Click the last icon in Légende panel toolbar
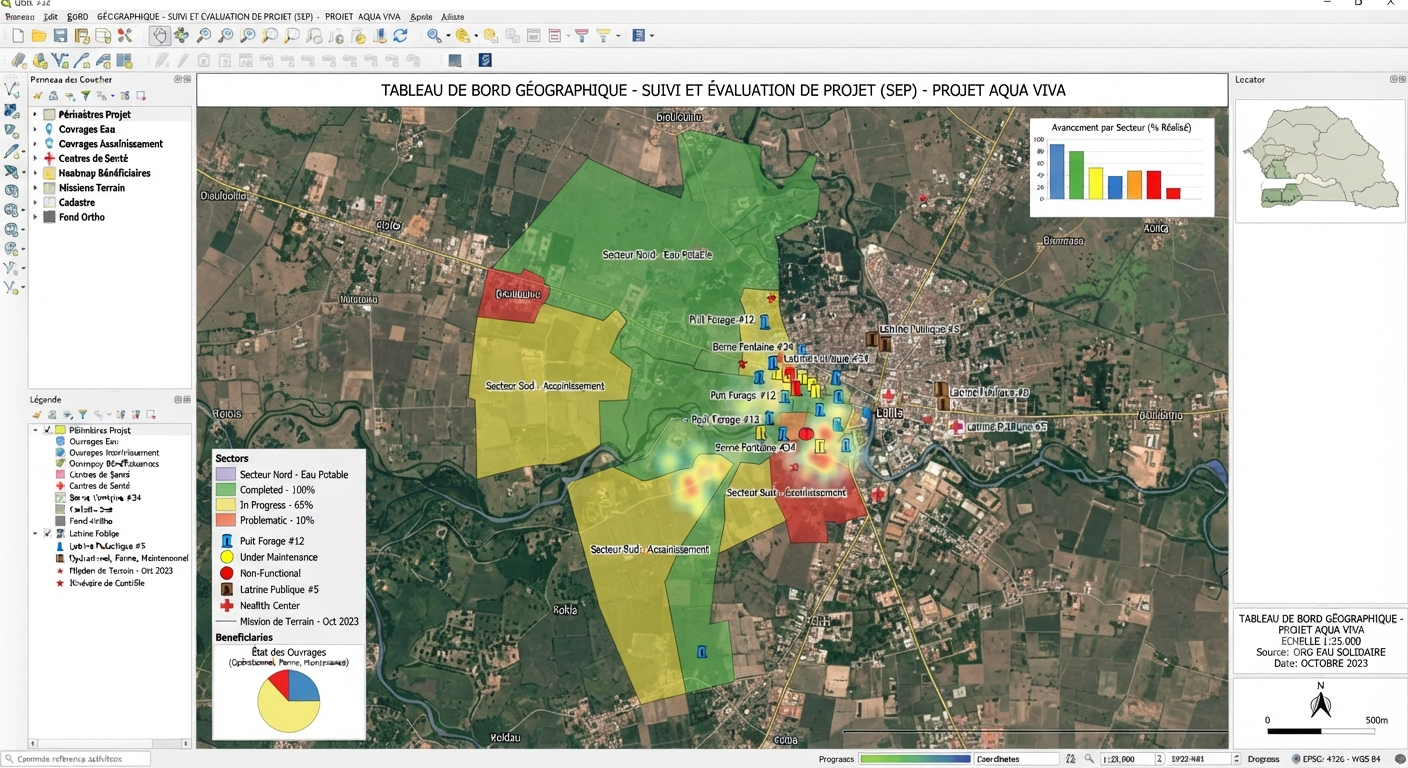Screen dimensions: 1408x768 coord(151,415)
